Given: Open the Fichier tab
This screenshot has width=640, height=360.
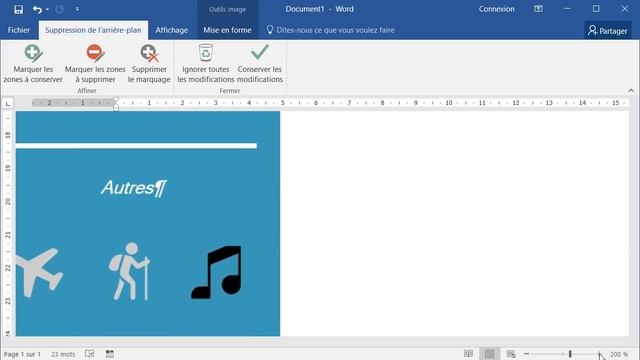Looking at the screenshot, I should click(x=19, y=30).
